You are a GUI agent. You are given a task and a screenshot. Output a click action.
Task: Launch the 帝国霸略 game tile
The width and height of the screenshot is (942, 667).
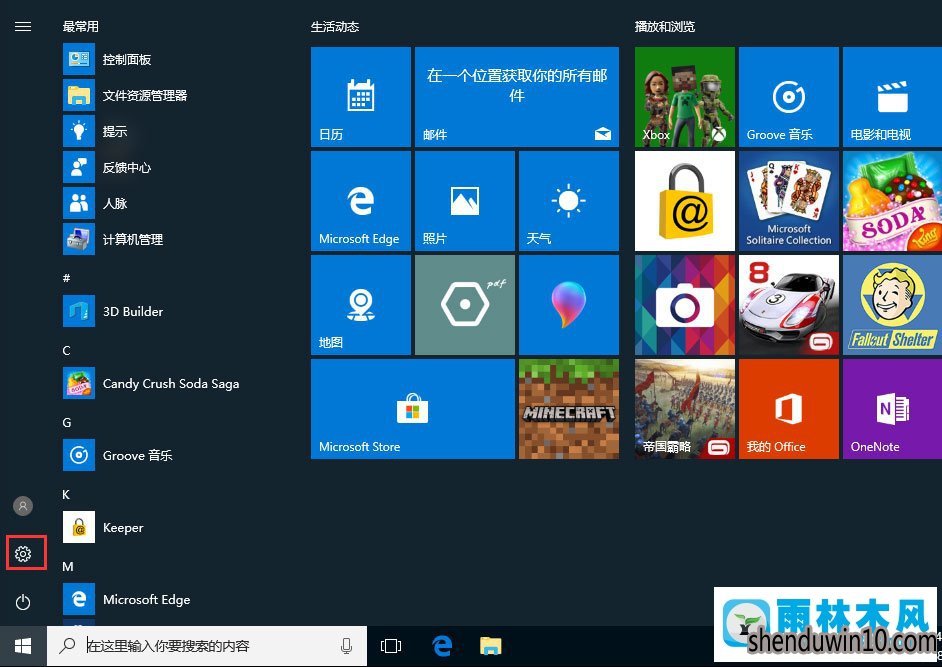point(685,409)
